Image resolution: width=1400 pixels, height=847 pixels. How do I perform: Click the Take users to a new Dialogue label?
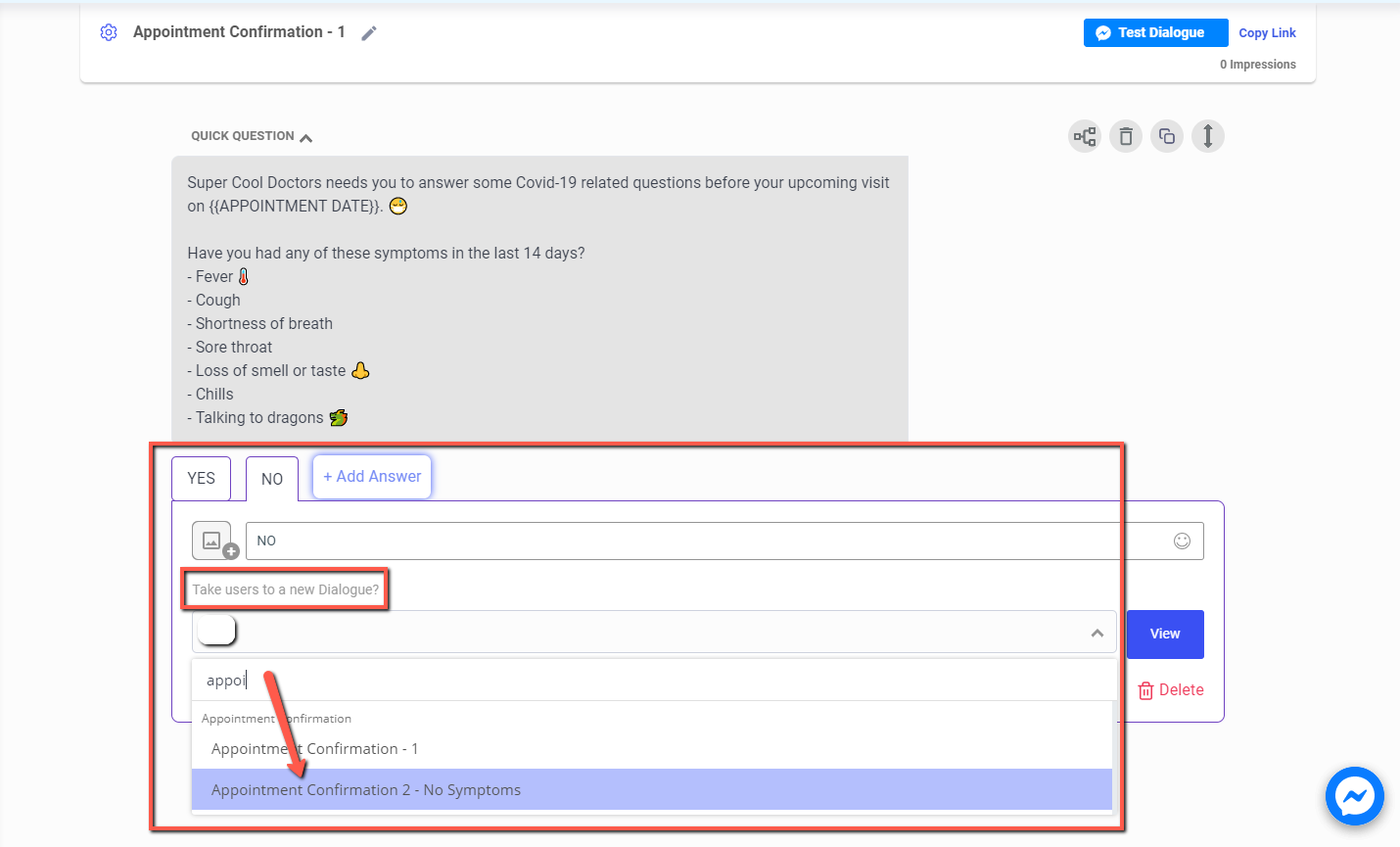click(x=285, y=589)
